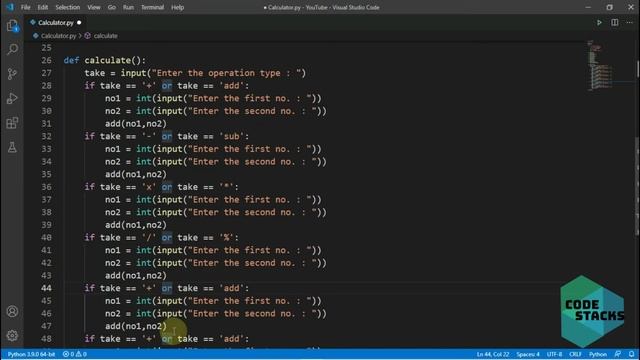Select Python 3.9.0 64-bit interpreter
The height and width of the screenshot is (360, 640).
[31, 354]
